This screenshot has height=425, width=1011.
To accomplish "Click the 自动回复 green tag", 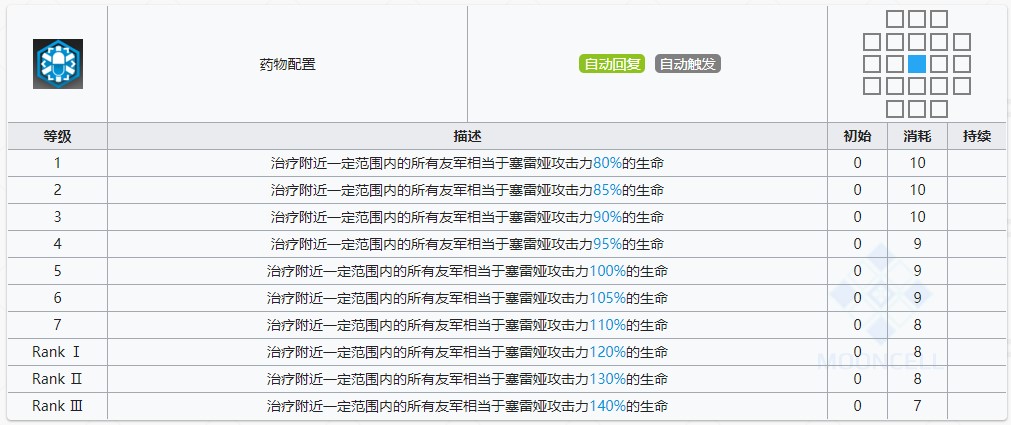I will pyautogui.click(x=612, y=64).
